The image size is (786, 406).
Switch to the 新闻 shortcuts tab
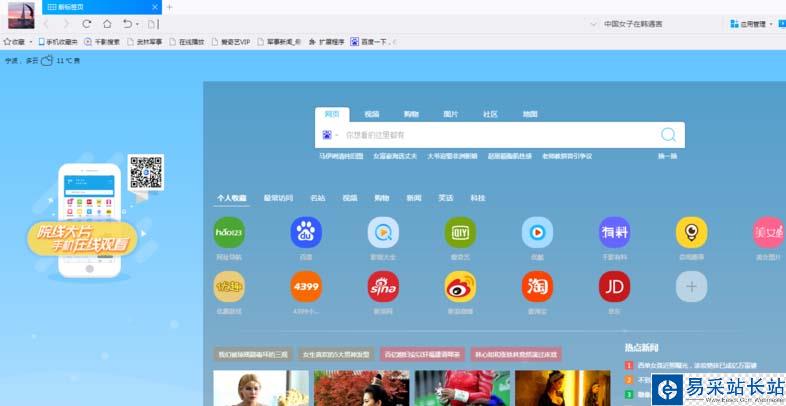coord(414,198)
